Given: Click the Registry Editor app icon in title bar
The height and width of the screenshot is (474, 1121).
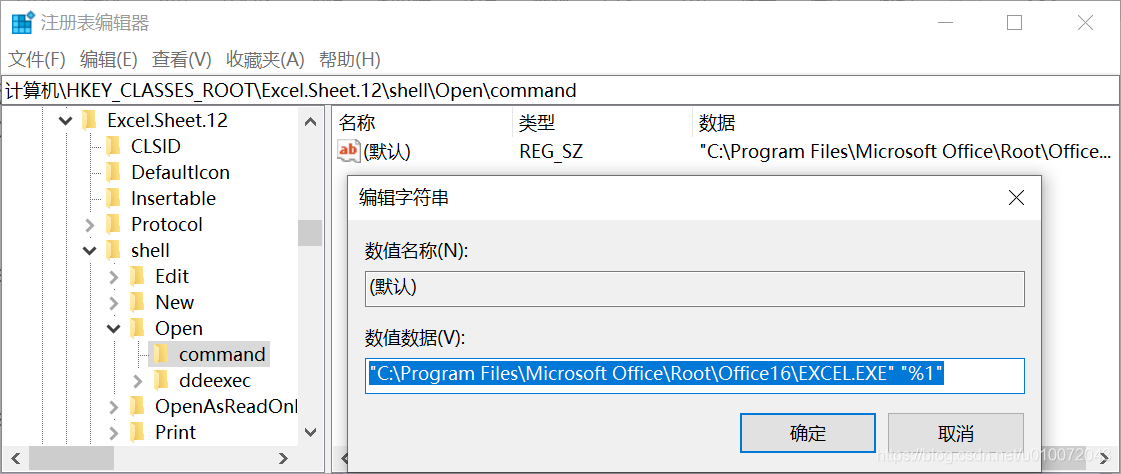Looking at the screenshot, I should pyautogui.click(x=22, y=22).
